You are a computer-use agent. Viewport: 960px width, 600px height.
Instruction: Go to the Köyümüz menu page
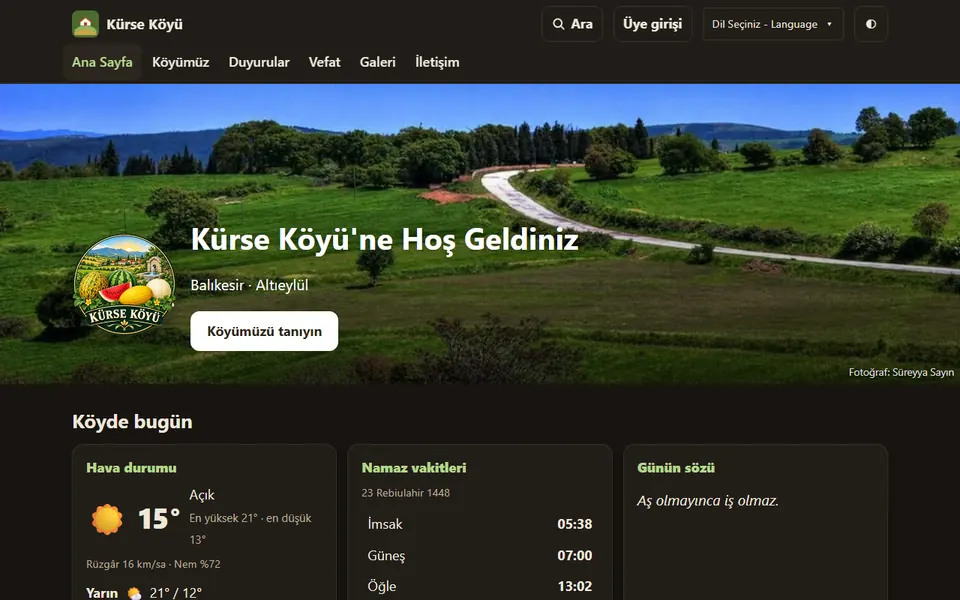(x=181, y=62)
